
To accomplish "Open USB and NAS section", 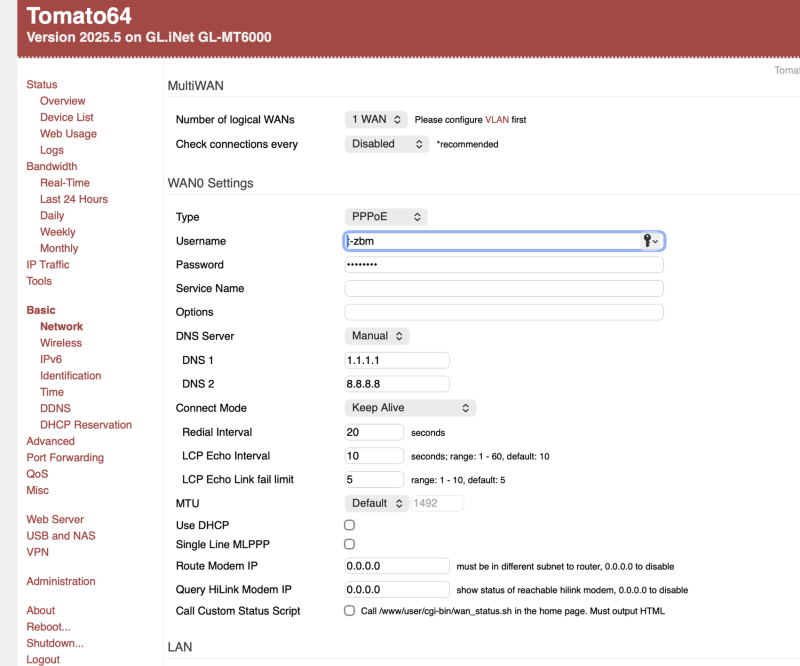I will tap(61, 536).
